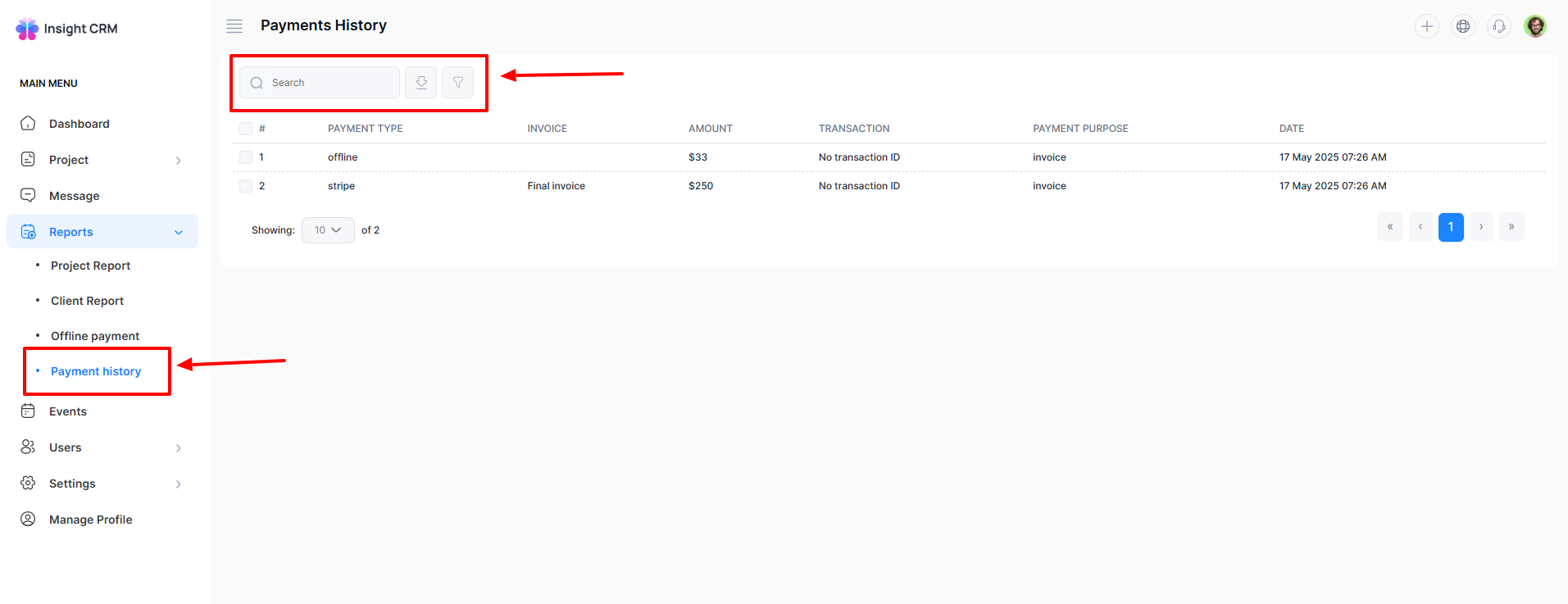Toggle the hamburger sidebar menu icon
Image resolution: width=1568 pixels, height=604 pixels.
(x=234, y=26)
